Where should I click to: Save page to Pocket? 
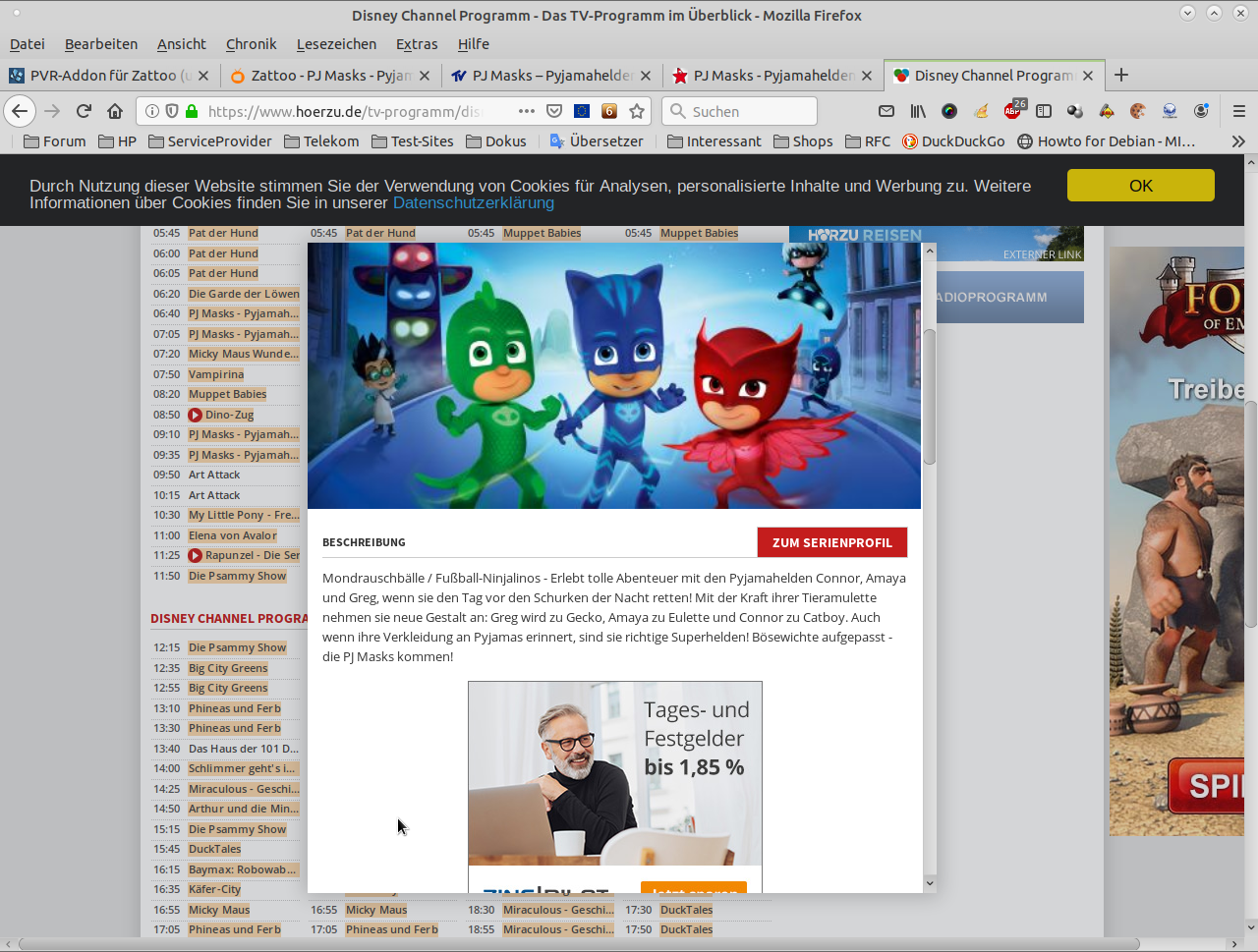point(554,111)
